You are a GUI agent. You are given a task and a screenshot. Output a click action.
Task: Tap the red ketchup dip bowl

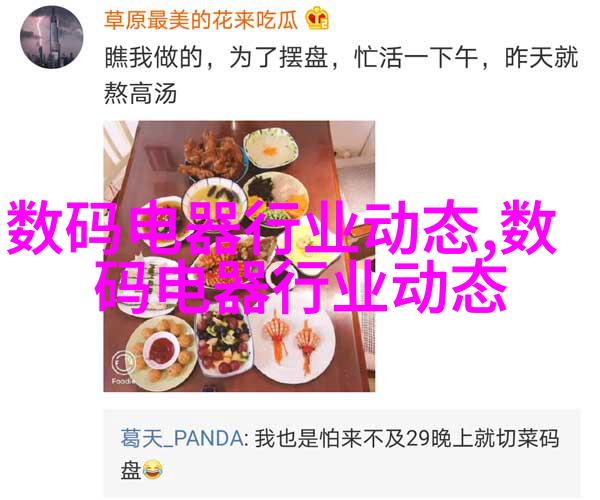[161, 349]
